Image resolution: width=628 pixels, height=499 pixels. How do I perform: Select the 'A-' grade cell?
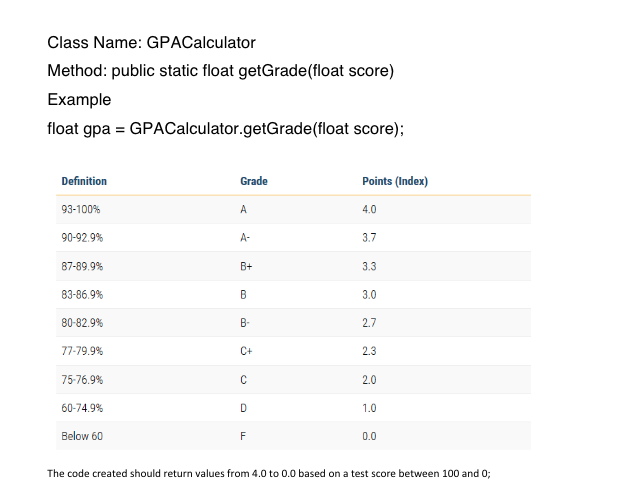point(245,238)
